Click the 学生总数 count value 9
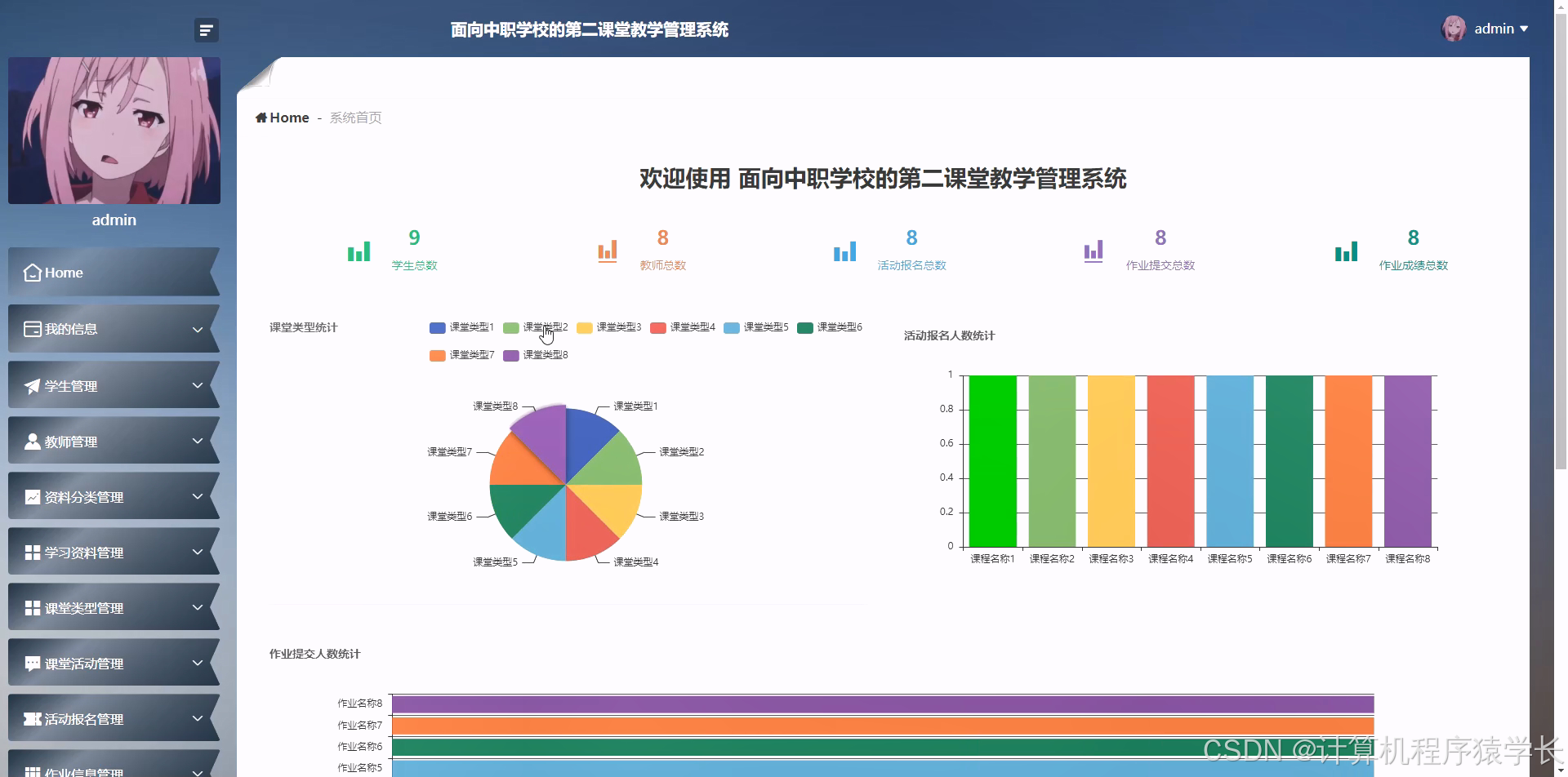 pos(414,238)
